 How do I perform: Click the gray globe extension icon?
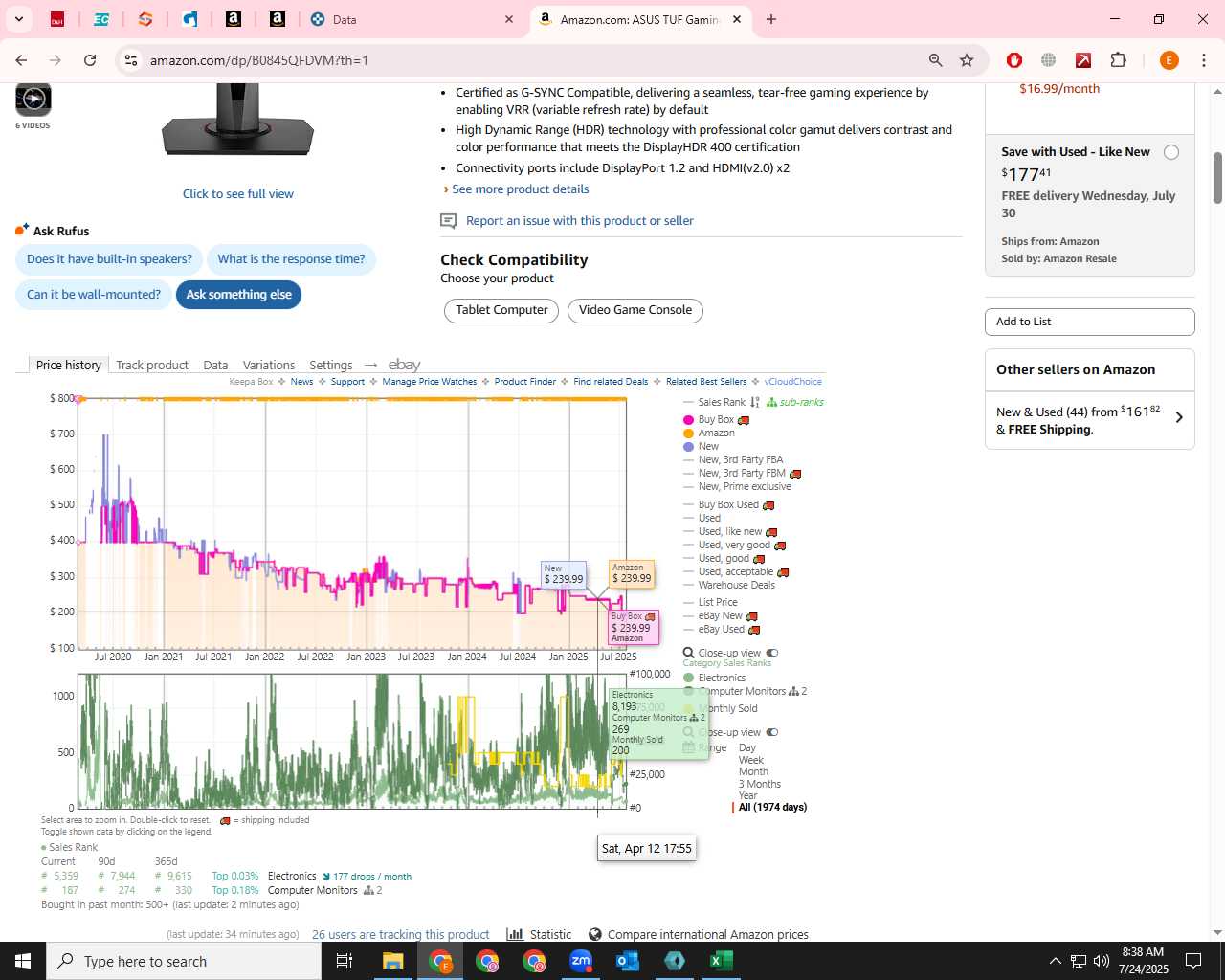(1049, 60)
